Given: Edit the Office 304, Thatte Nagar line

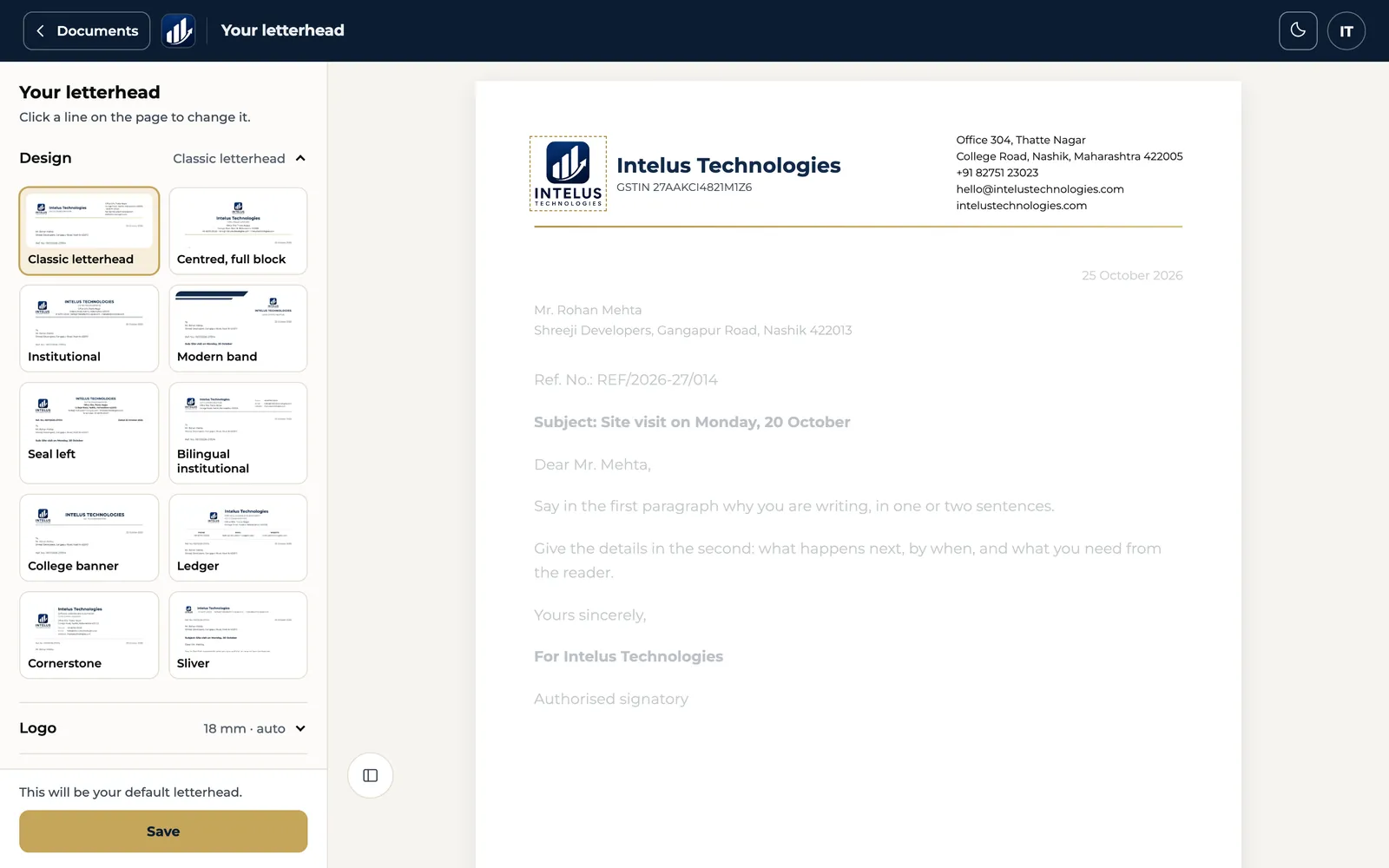Looking at the screenshot, I should click(x=1021, y=140).
